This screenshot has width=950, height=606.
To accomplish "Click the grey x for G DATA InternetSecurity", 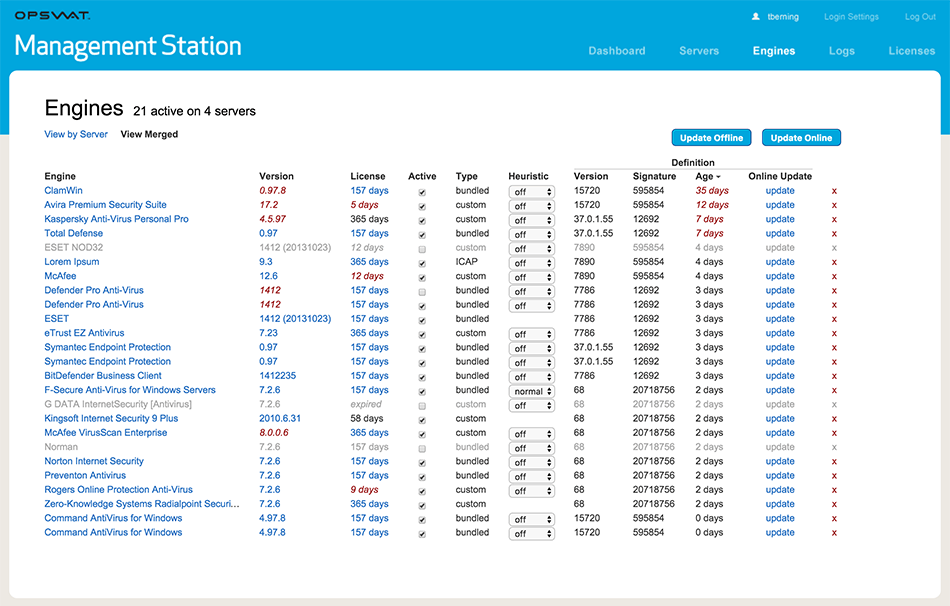I will point(834,405).
